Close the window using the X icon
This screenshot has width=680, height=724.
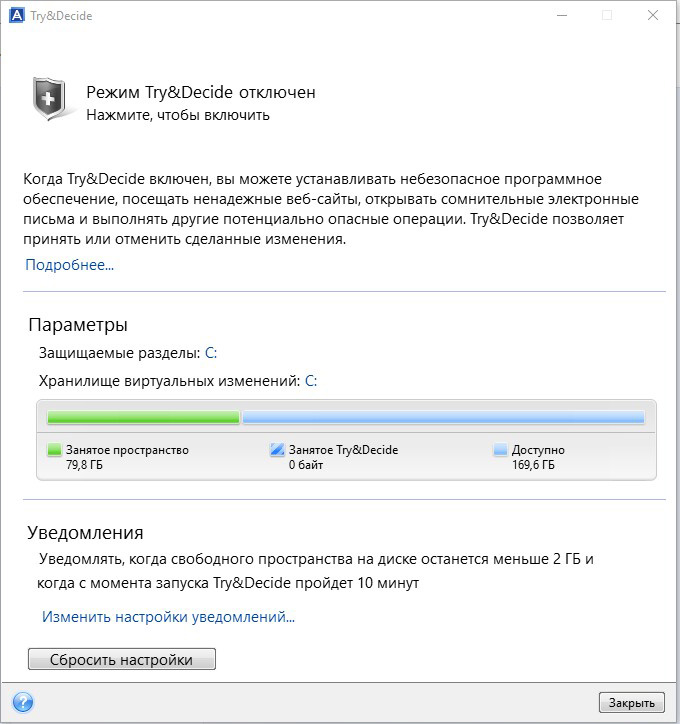(x=653, y=15)
